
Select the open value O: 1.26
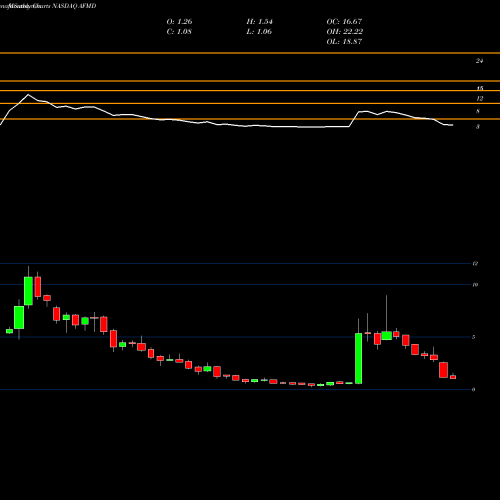[179, 21]
